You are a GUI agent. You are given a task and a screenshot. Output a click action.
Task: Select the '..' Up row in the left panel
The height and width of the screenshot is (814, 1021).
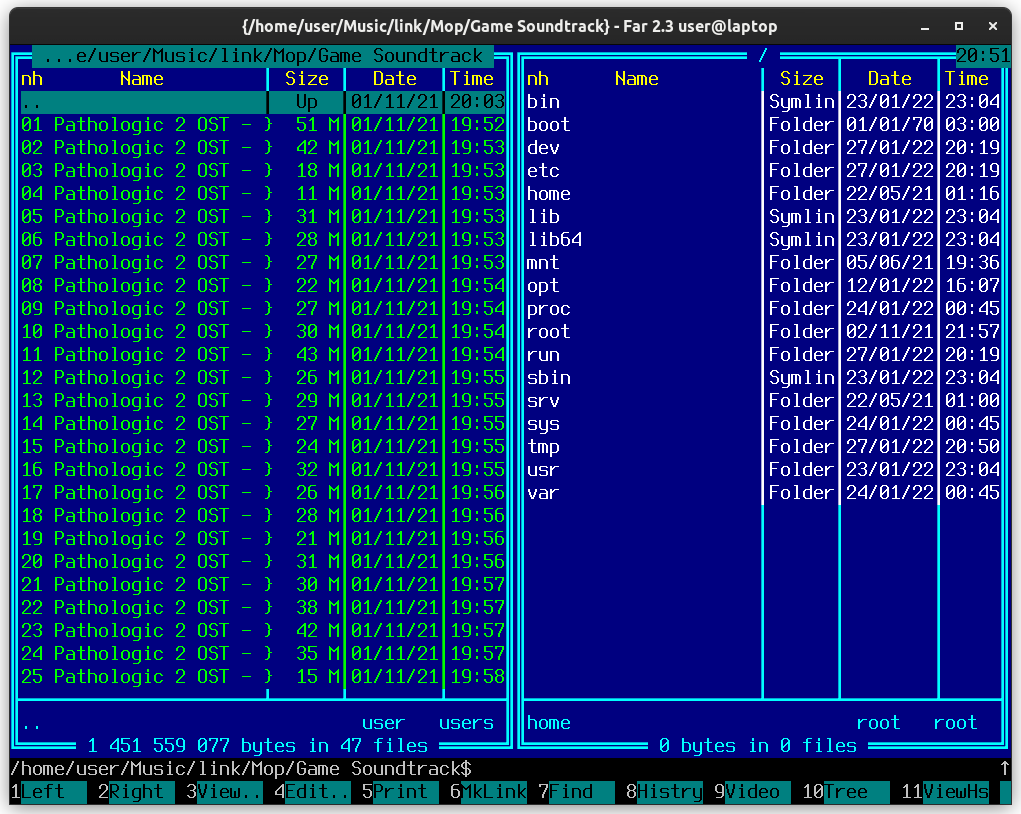263,102
